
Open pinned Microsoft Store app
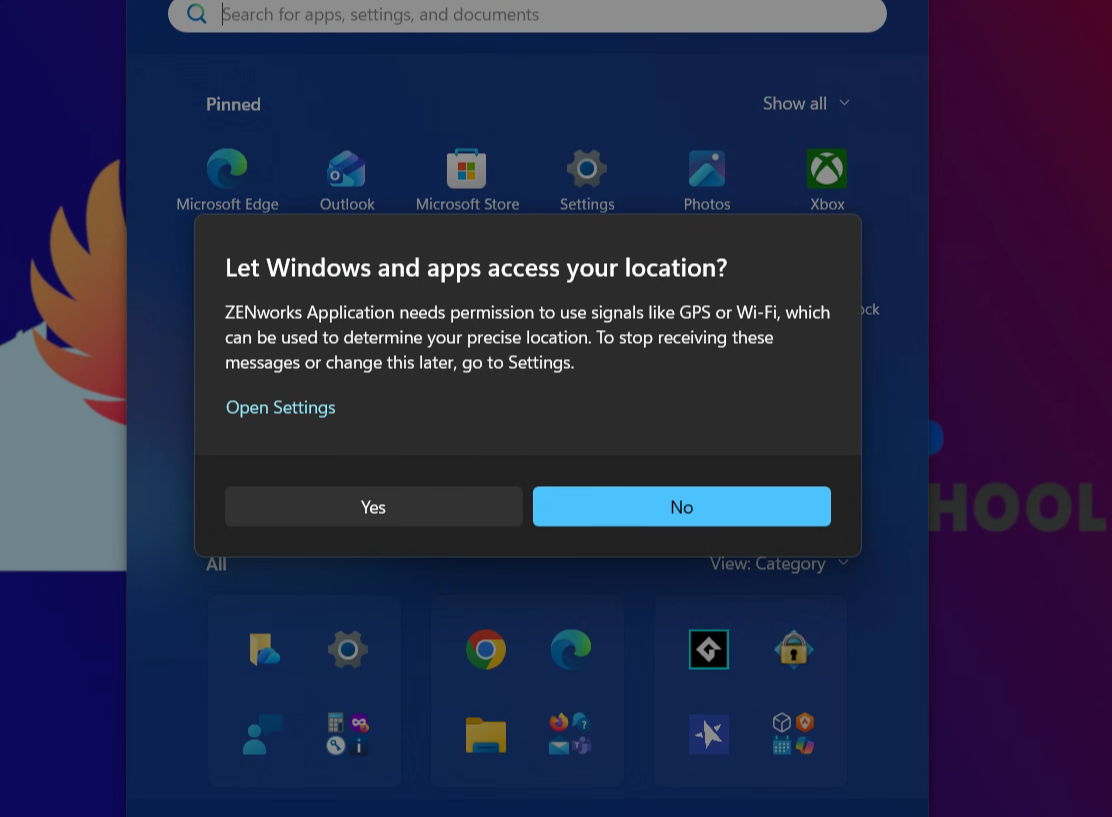coord(467,180)
